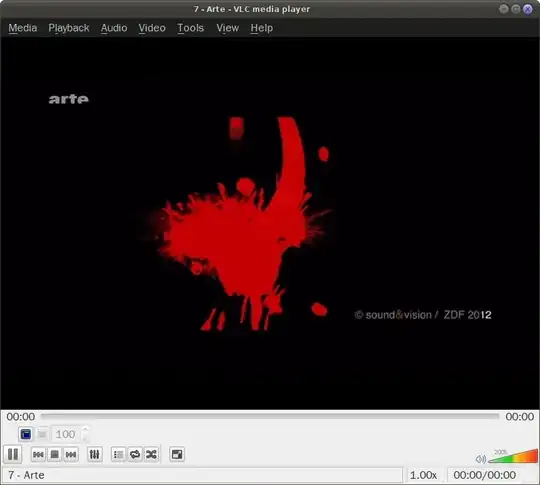Screen dimensions: 540x485
Task: Click the 1.00x playback speed label
Action: (x=423, y=475)
